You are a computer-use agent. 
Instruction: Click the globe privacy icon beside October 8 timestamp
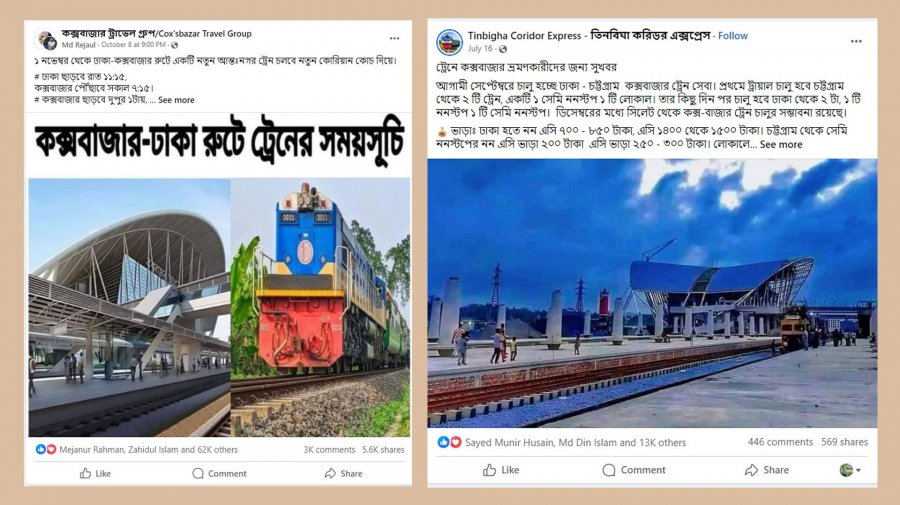pyautogui.click(x=174, y=45)
